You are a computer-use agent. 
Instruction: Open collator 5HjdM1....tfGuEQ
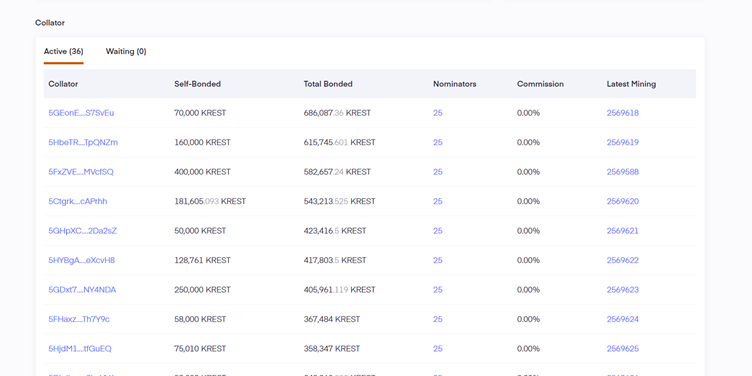click(x=80, y=349)
